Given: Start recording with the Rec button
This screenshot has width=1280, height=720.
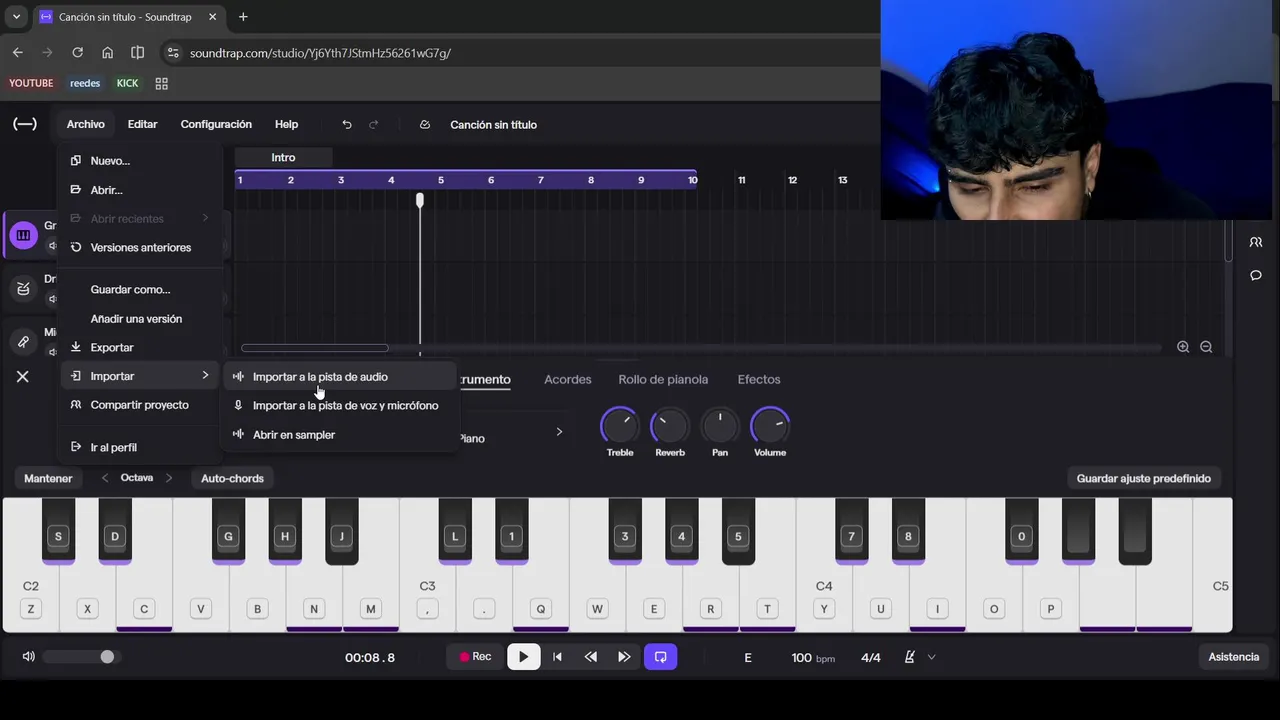Looking at the screenshot, I should (475, 657).
